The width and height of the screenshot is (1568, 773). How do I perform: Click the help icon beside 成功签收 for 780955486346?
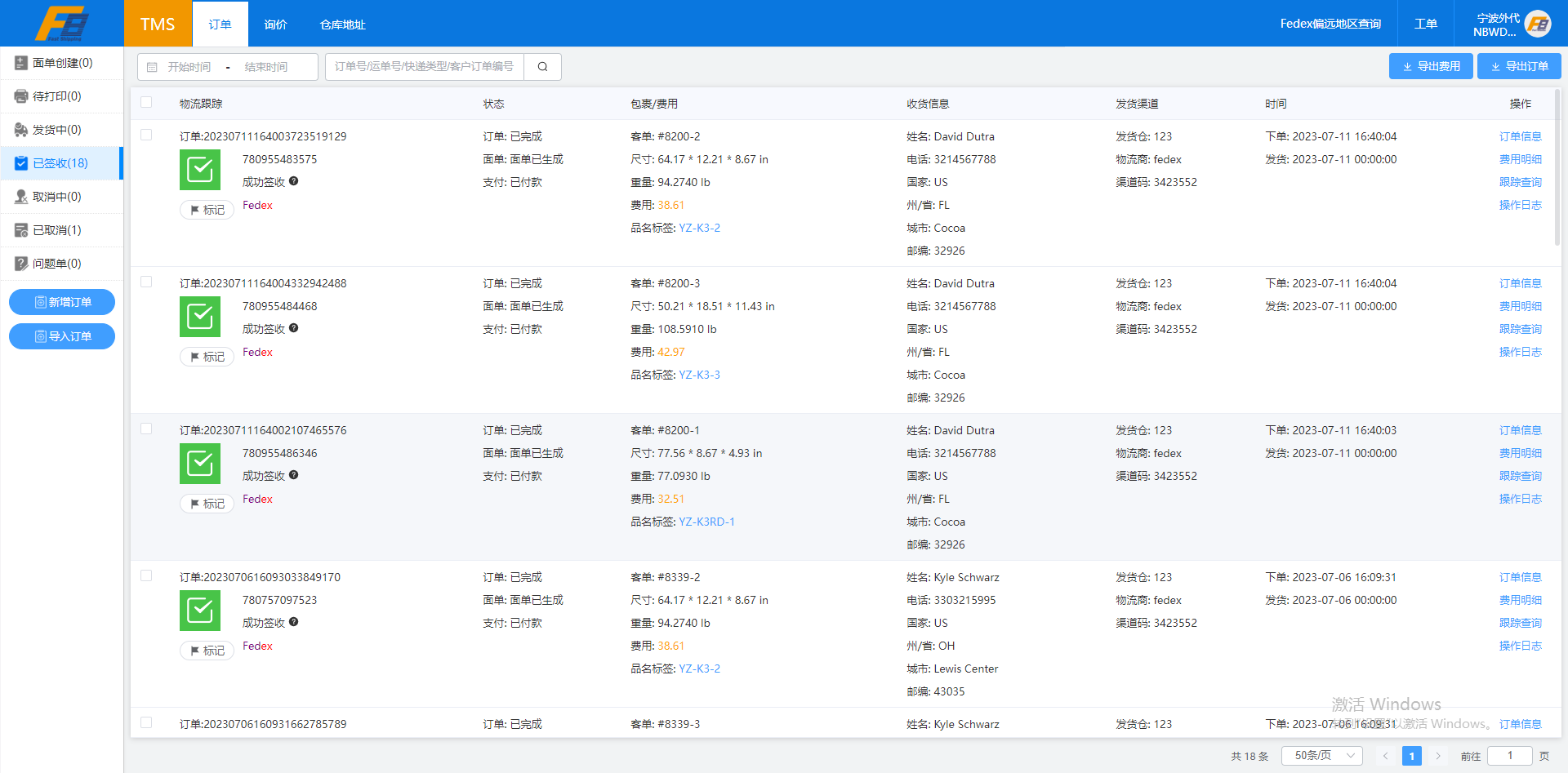coord(294,475)
